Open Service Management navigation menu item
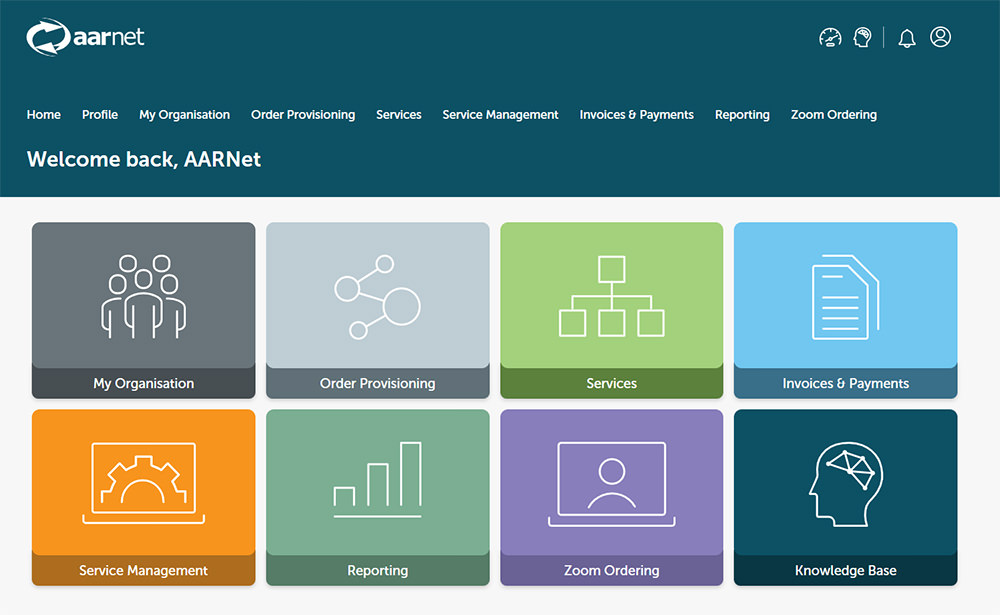 500,115
